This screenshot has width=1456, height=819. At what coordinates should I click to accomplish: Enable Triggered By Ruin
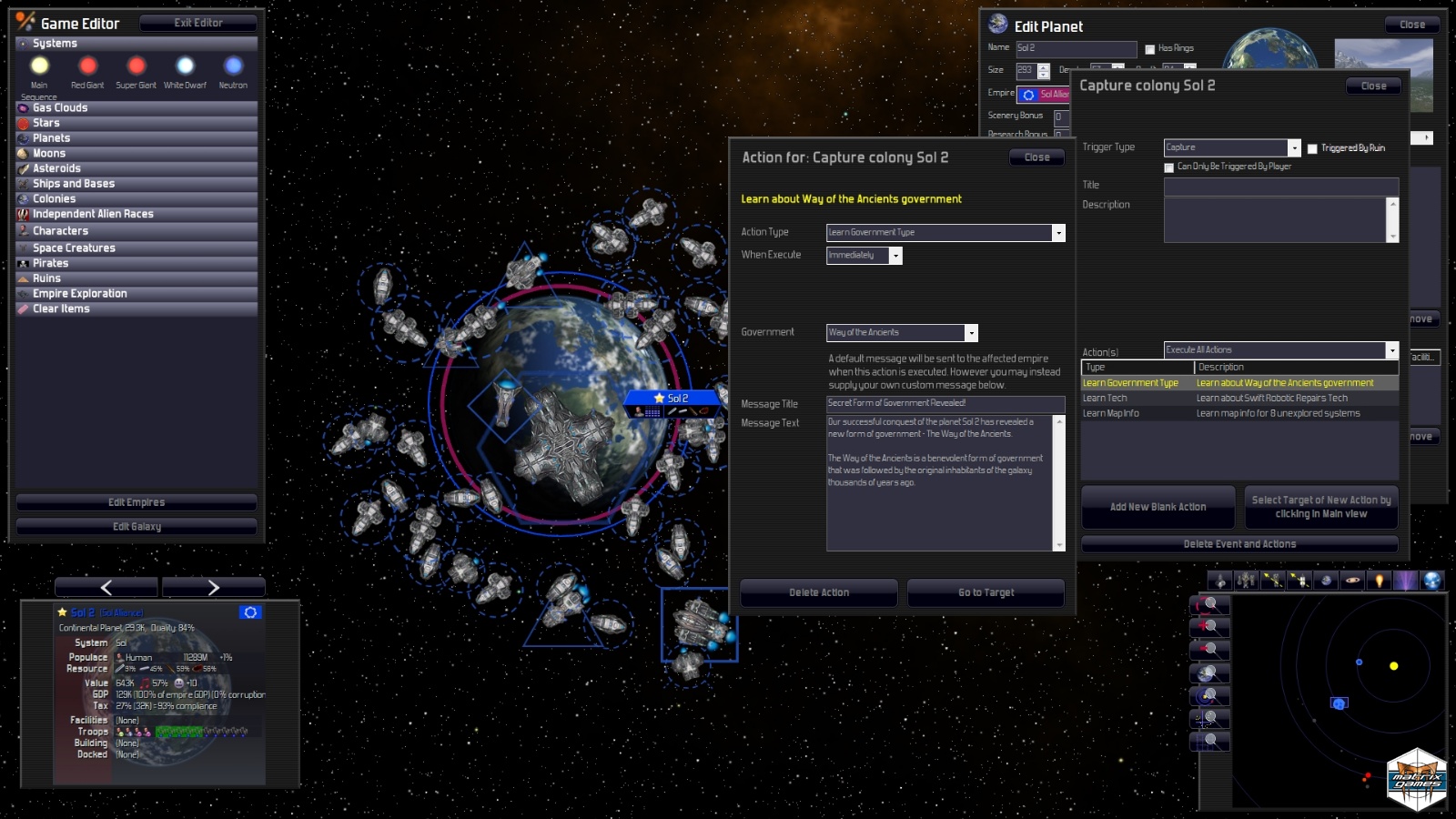click(1313, 147)
